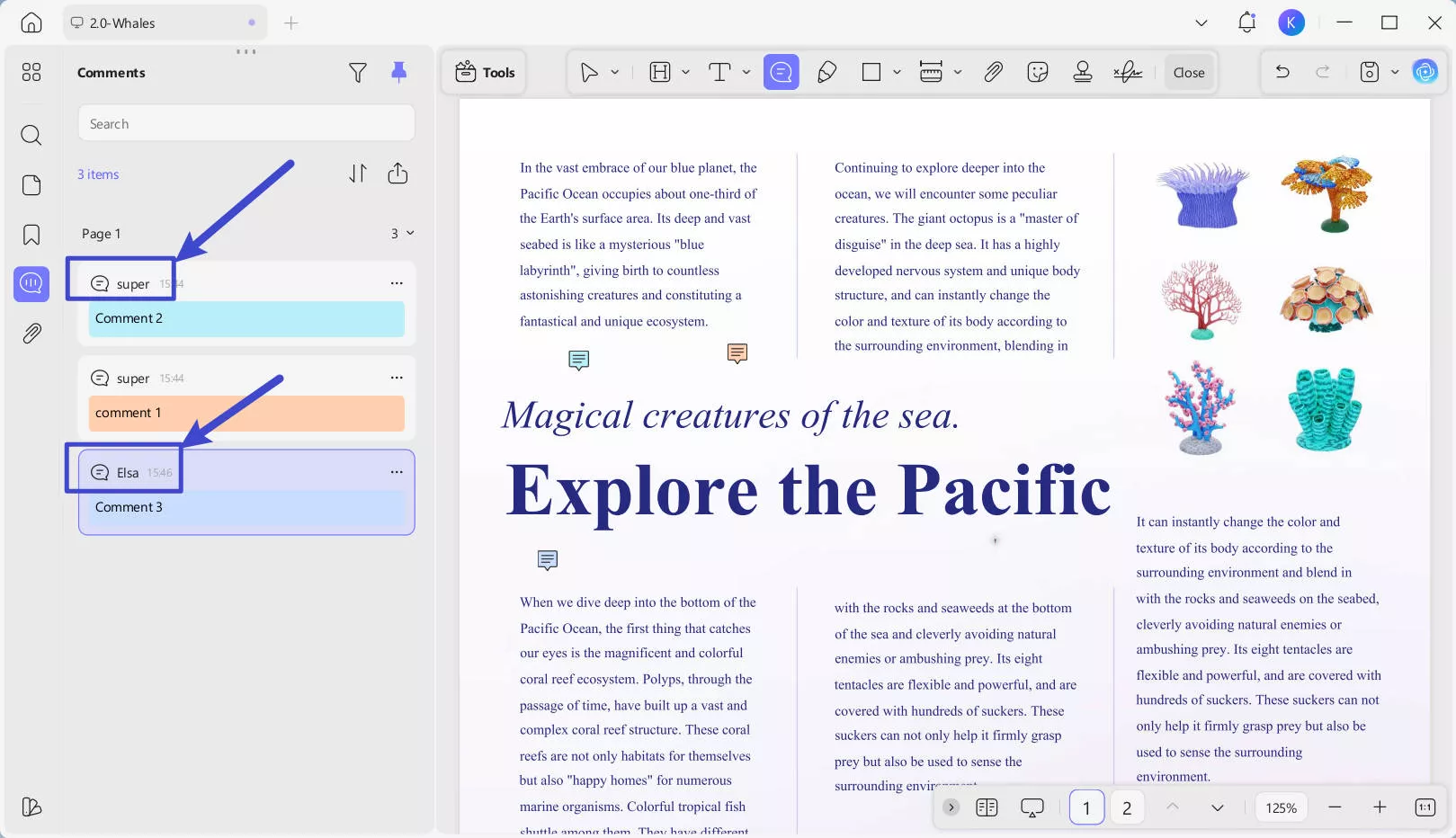
Task: Toggle the comment annotation tool
Action: tap(781, 73)
